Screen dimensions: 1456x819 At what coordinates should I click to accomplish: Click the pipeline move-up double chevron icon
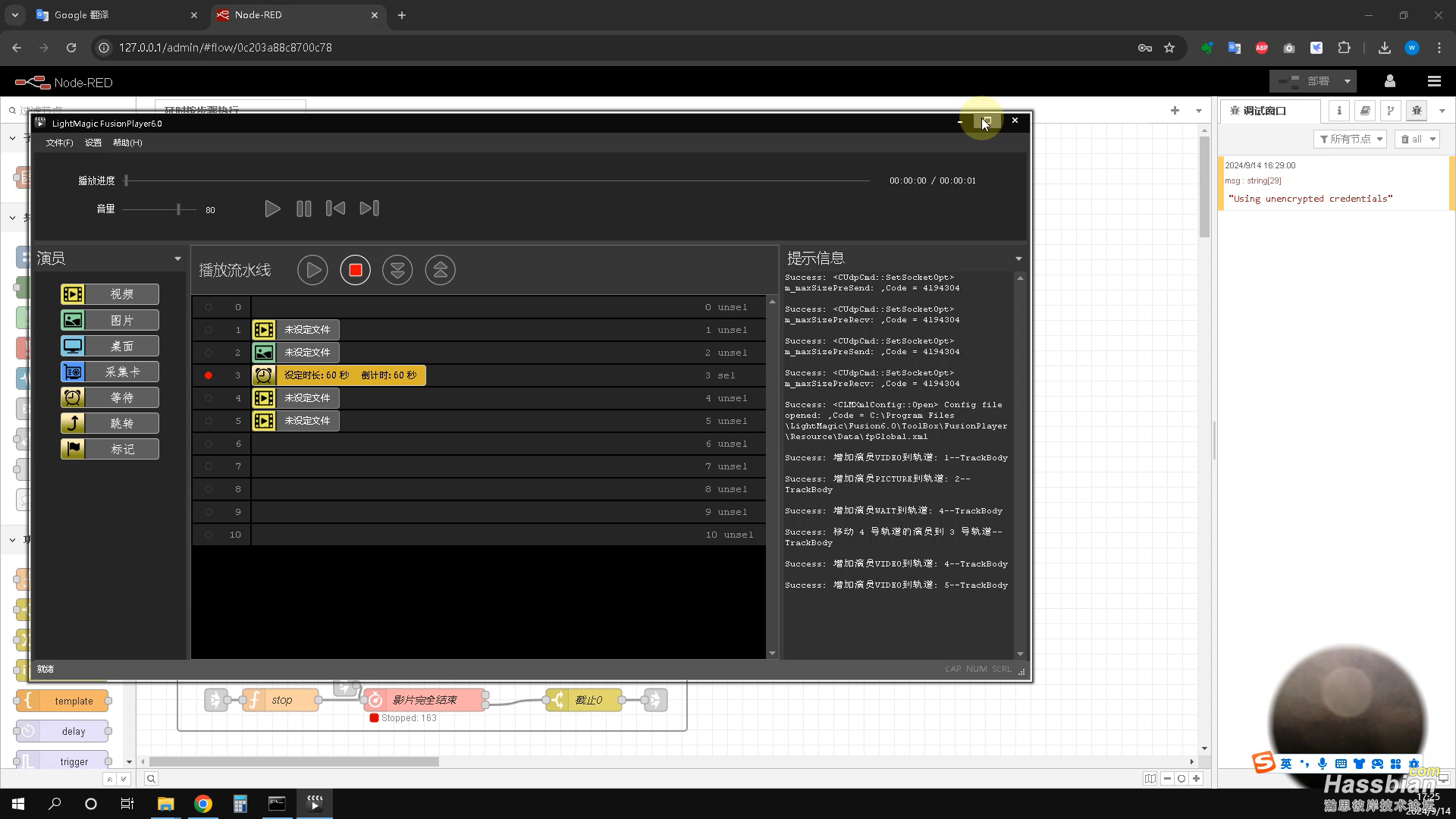pos(440,270)
